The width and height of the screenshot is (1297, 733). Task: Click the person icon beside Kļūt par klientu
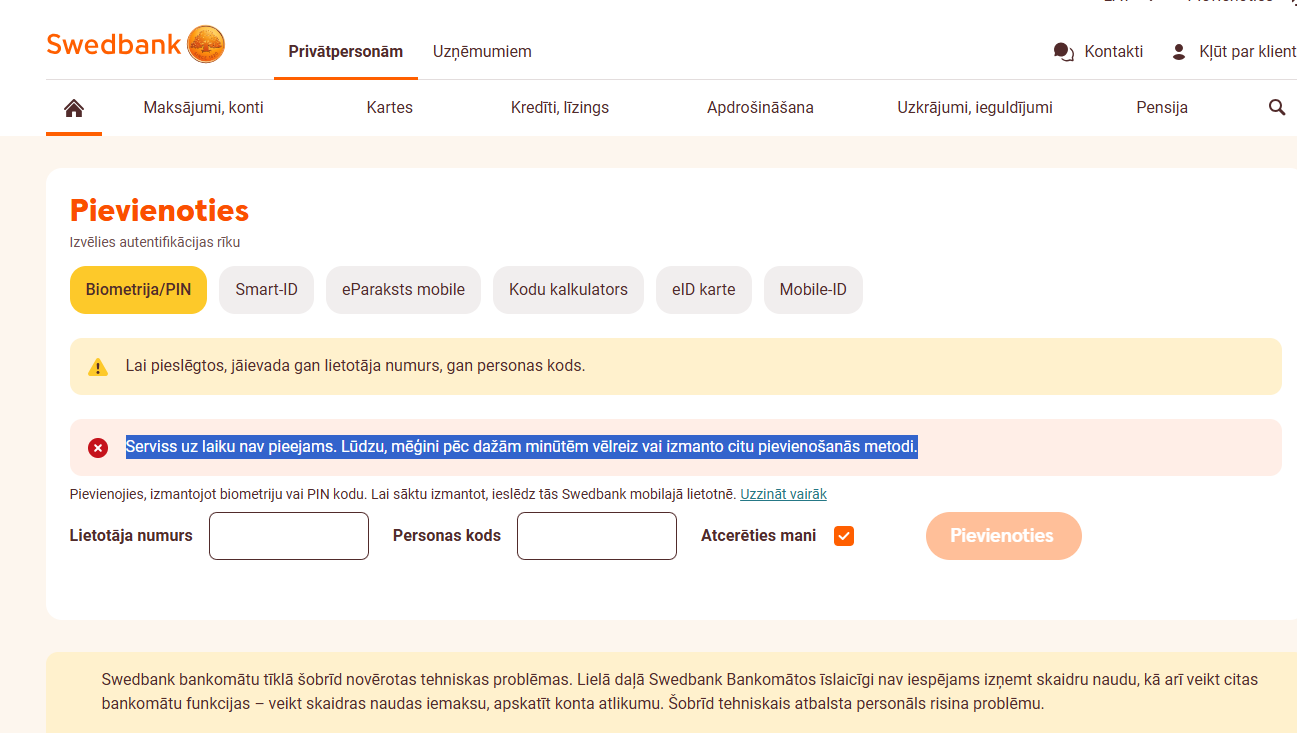[x=1179, y=52]
